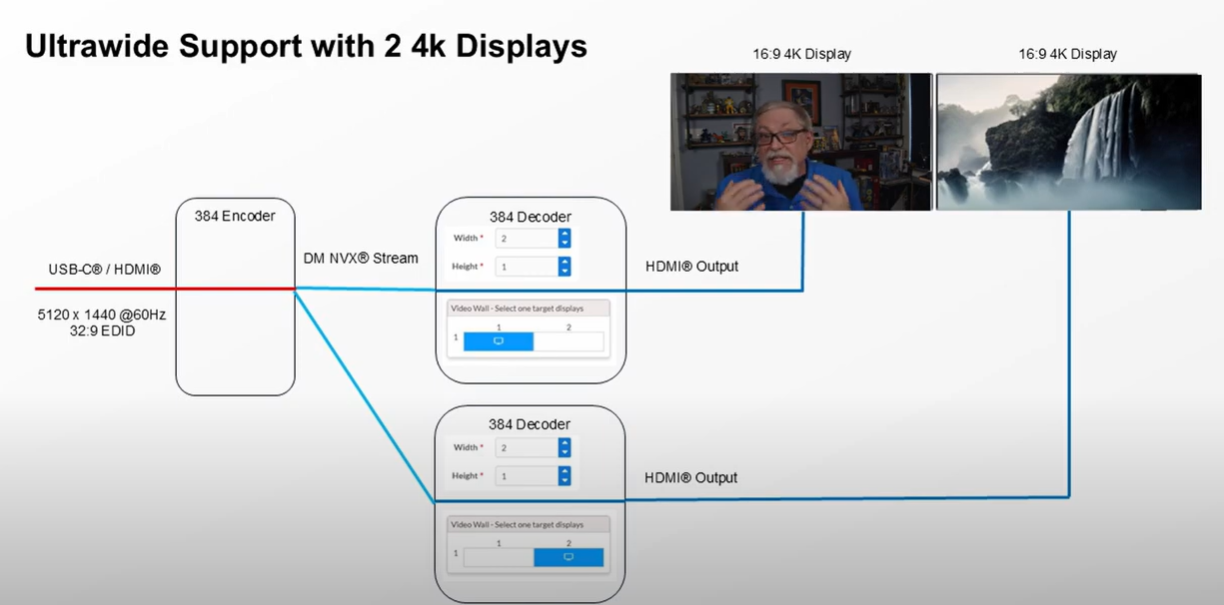Viewport: 1224px width, 605px height.
Task: Click the monitor icon in the bottom decoder's video wall
Action: (x=568, y=557)
